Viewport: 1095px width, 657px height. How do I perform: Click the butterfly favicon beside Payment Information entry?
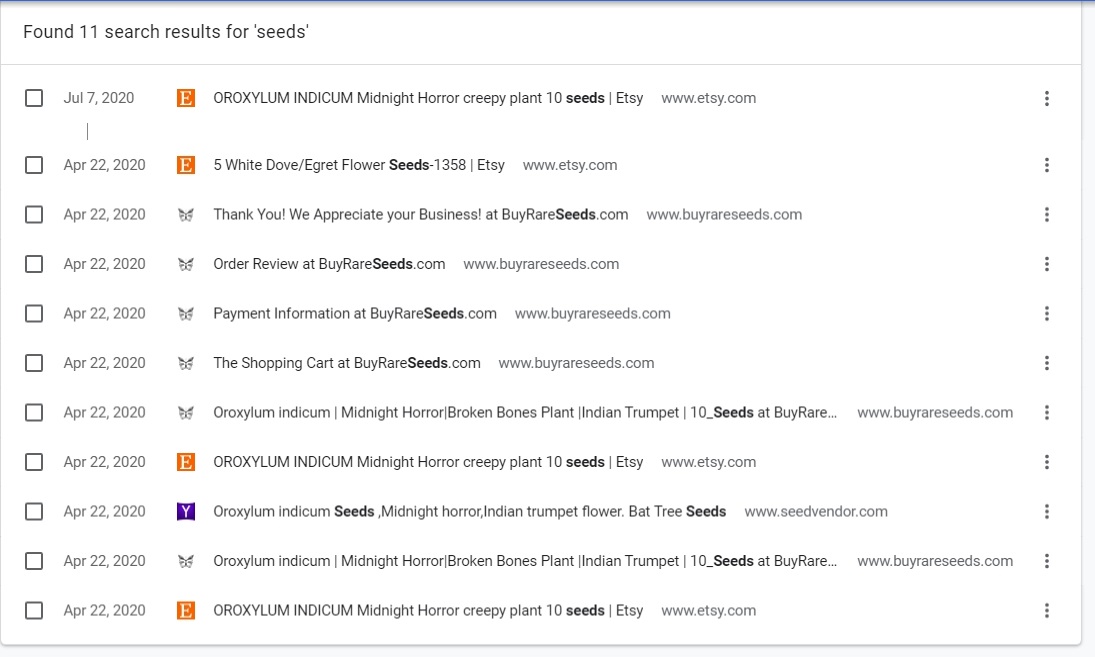pos(185,313)
